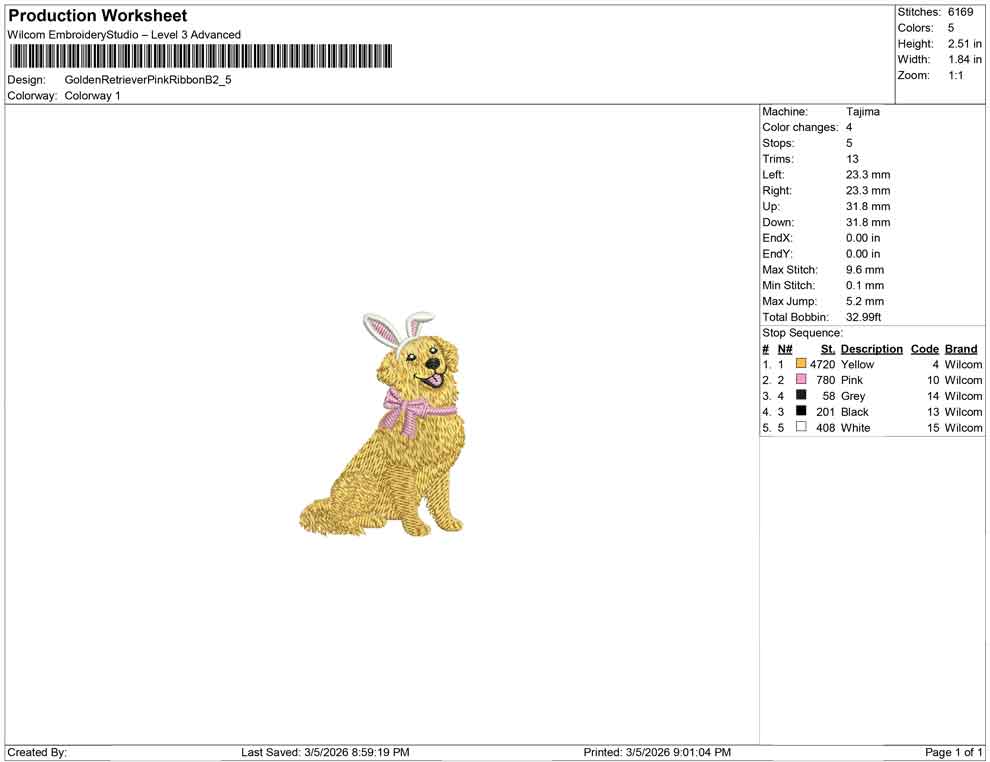The width and height of the screenshot is (990, 762).
Task: Select the White thread swatch
Action: [x=800, y=427]
